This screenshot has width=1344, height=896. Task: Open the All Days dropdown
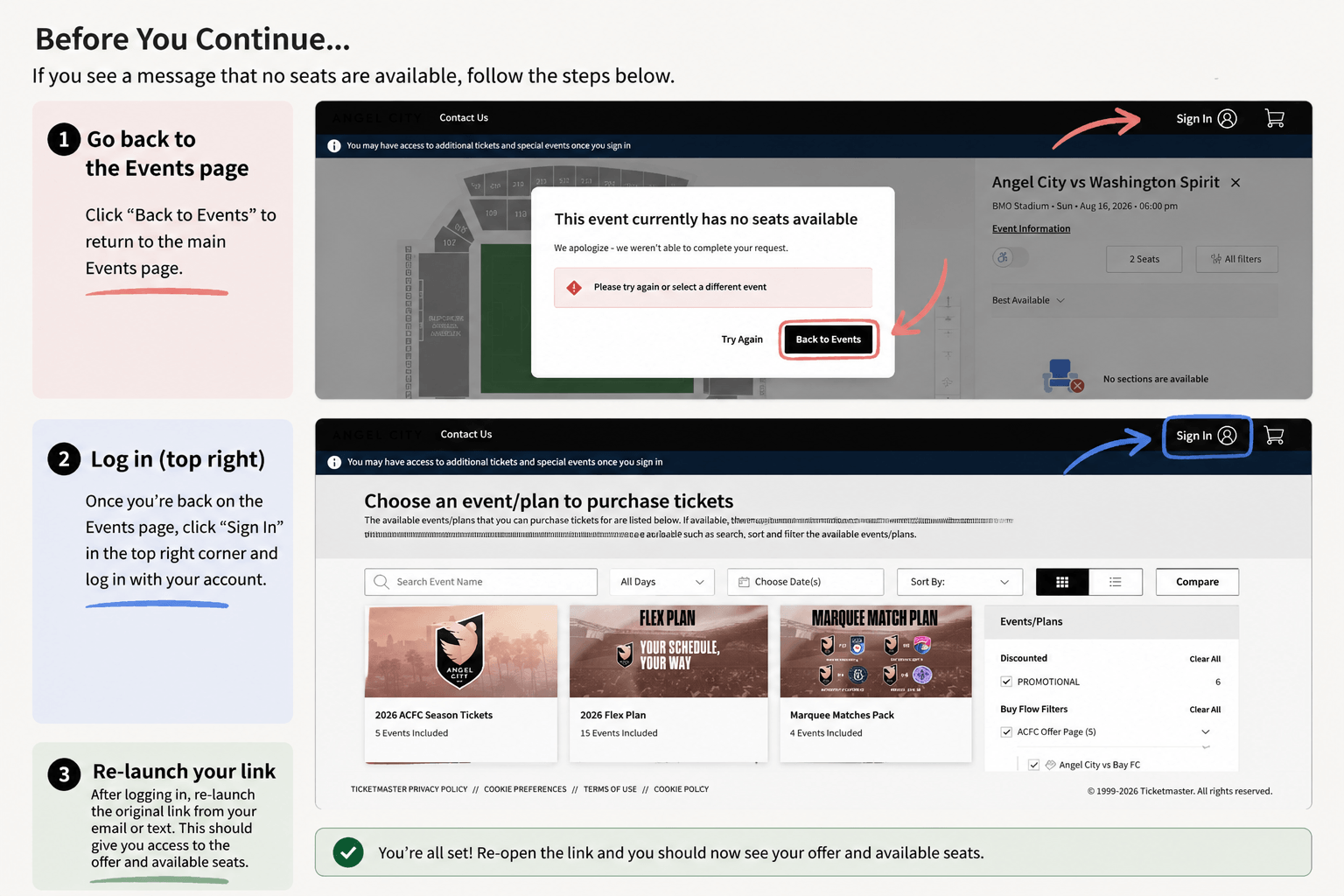(x=661, y=582)
